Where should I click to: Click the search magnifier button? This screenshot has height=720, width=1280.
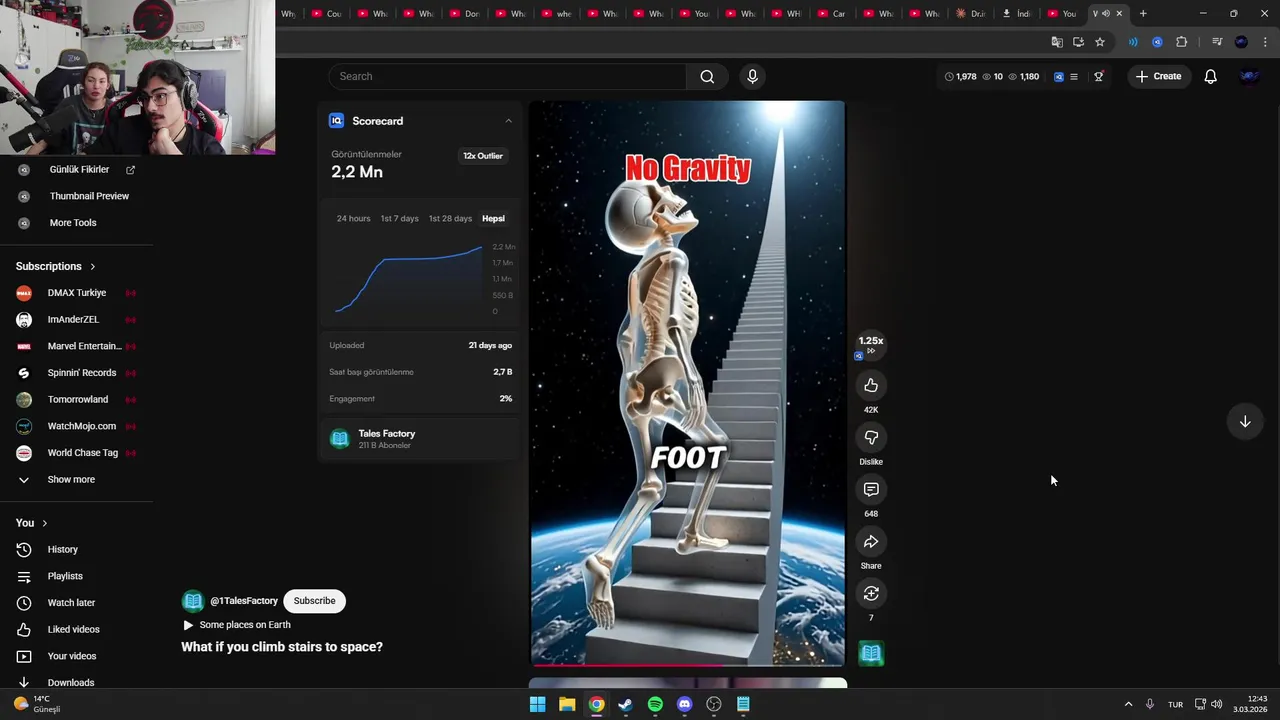(x=707, y=76)
